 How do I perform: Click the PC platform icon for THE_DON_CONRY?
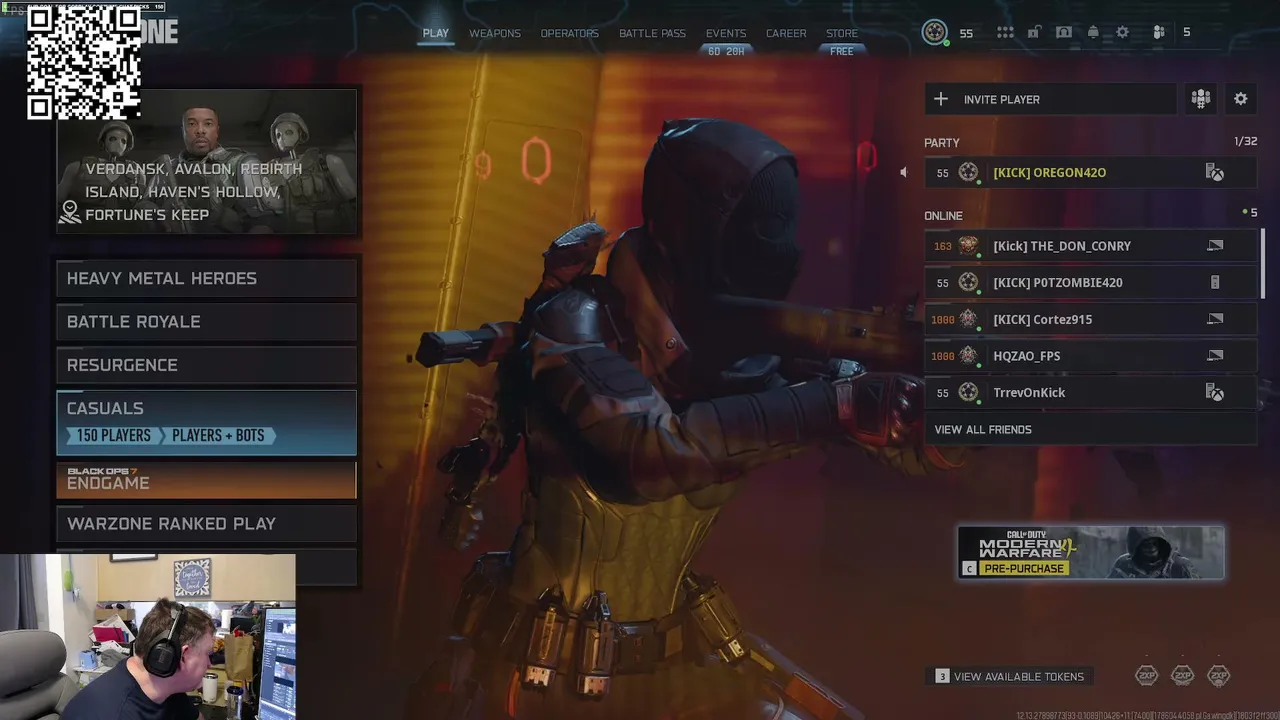1215,245
